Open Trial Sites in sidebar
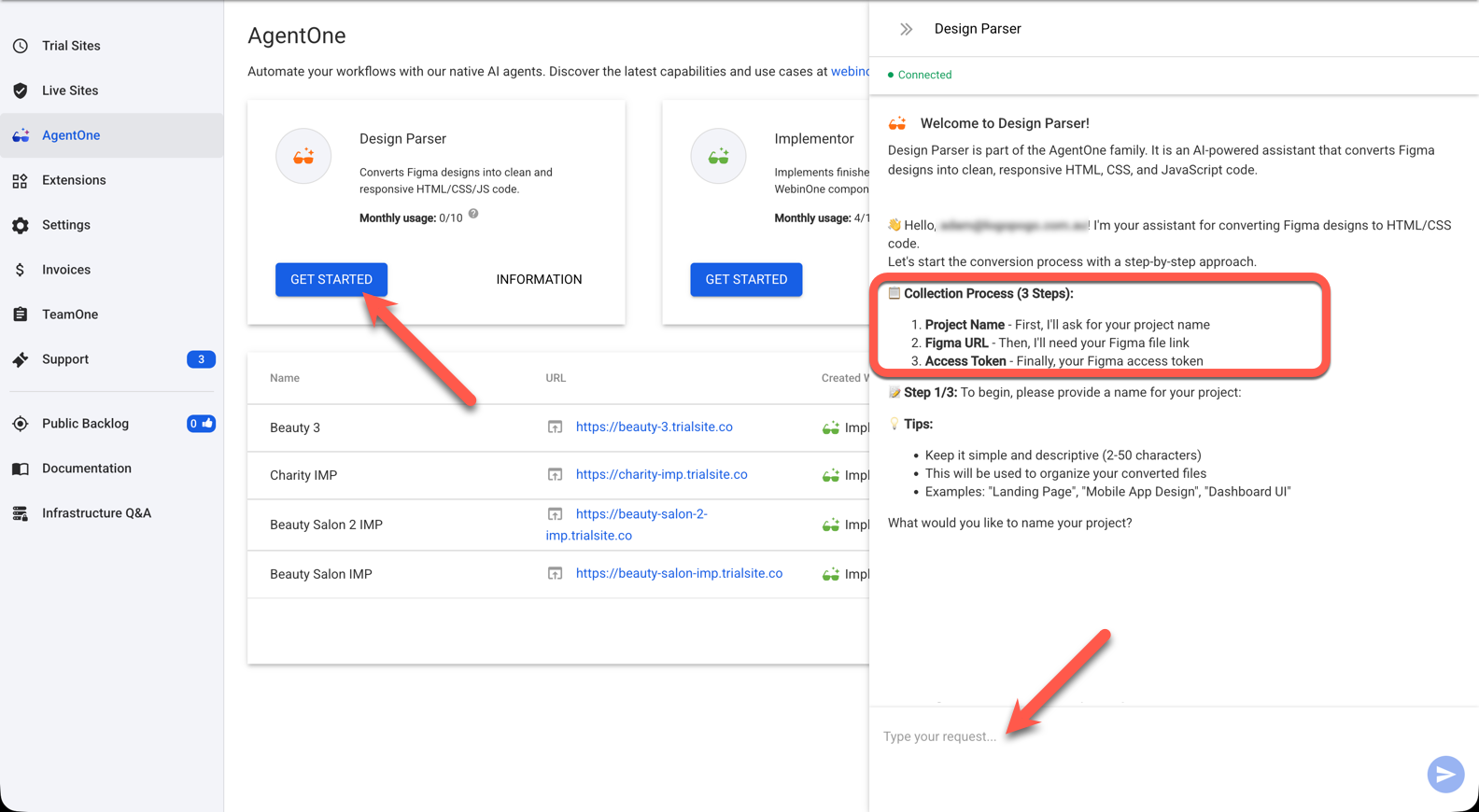The height and width of the screenshot is (812, 1479). (x=112, y=46)
